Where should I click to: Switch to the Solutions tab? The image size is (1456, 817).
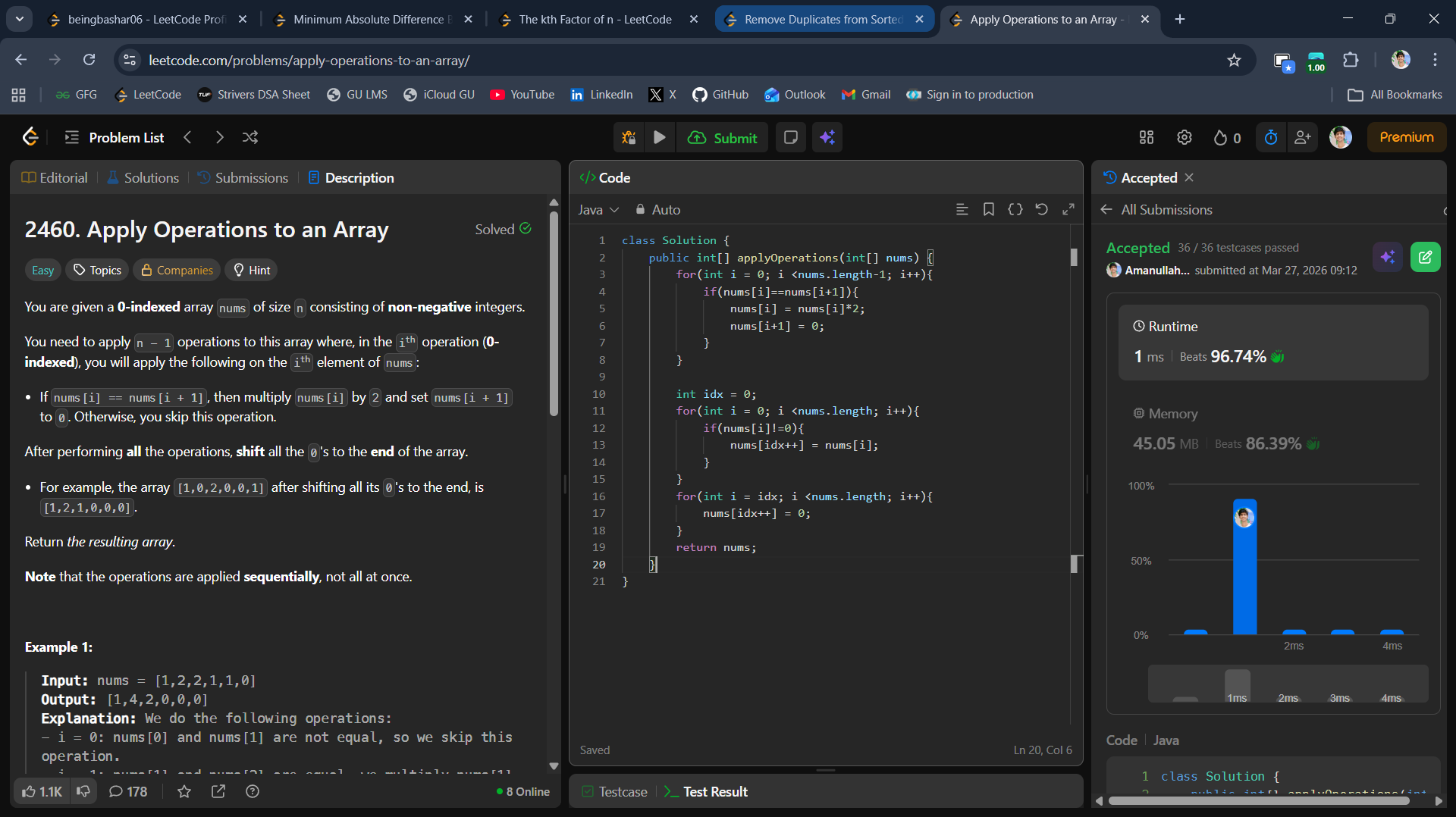point(143,177)
